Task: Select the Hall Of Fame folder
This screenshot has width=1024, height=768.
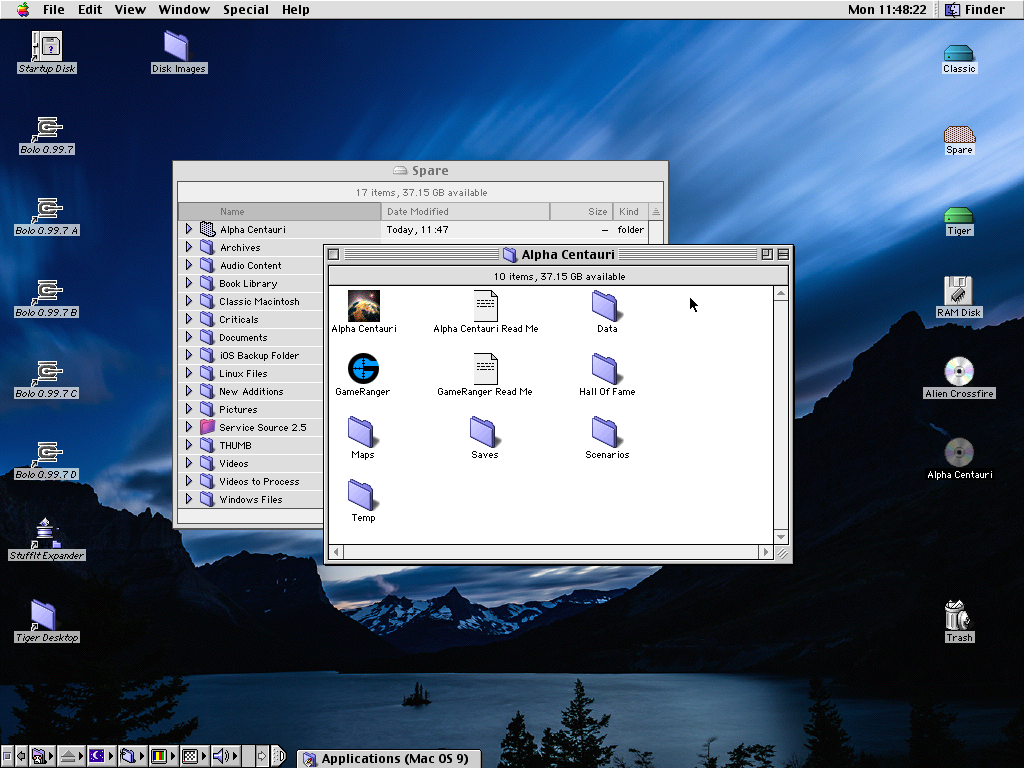Action: coord(606,369)
